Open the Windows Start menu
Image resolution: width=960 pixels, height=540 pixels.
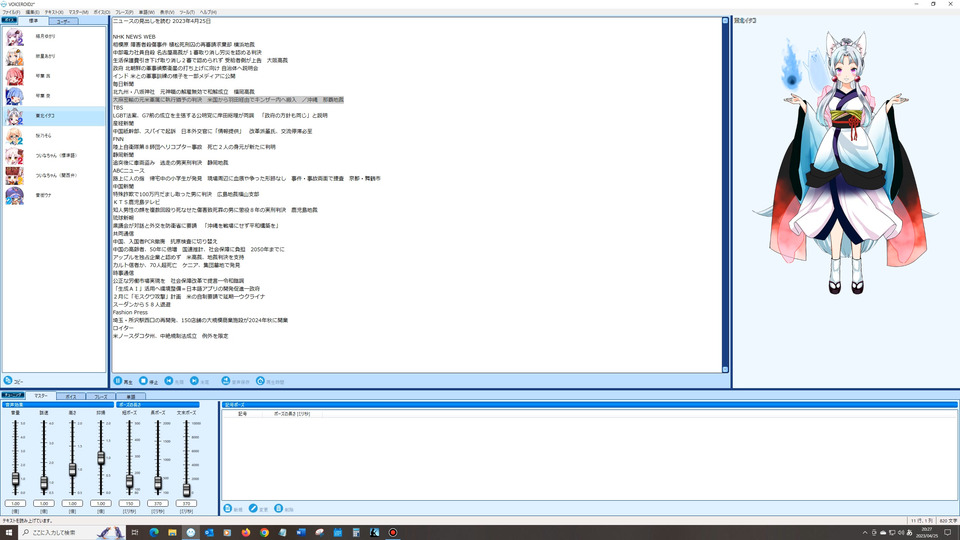9,533
